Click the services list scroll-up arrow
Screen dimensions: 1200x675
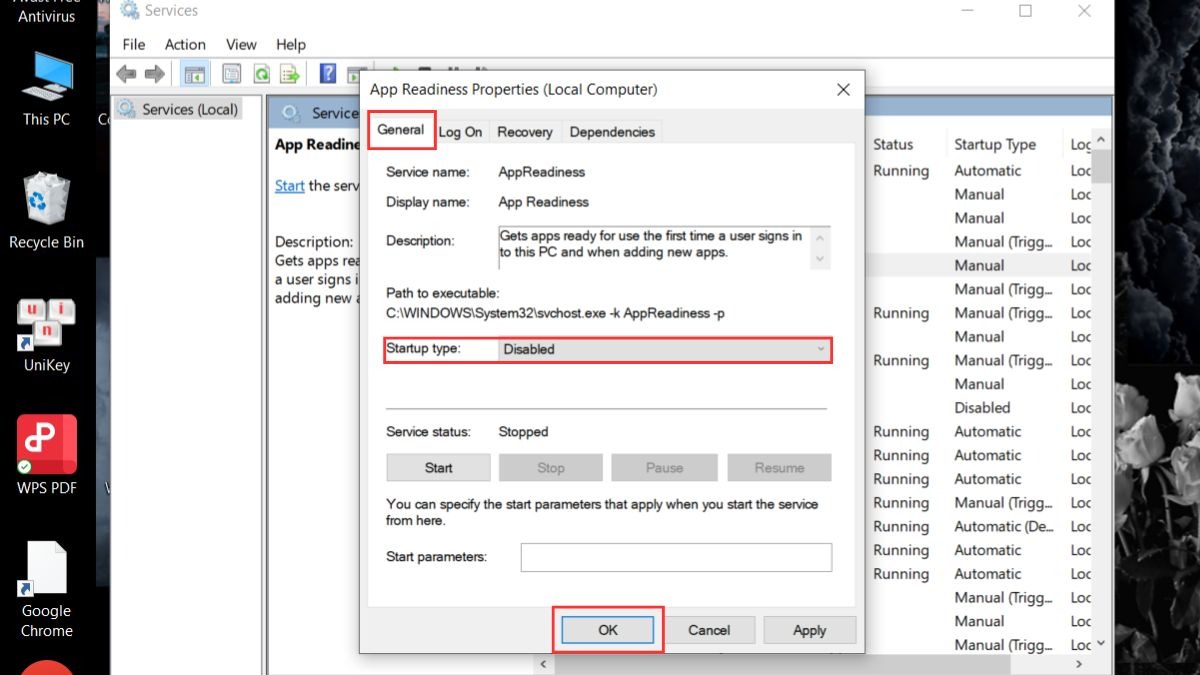[x=1101, y=141]
